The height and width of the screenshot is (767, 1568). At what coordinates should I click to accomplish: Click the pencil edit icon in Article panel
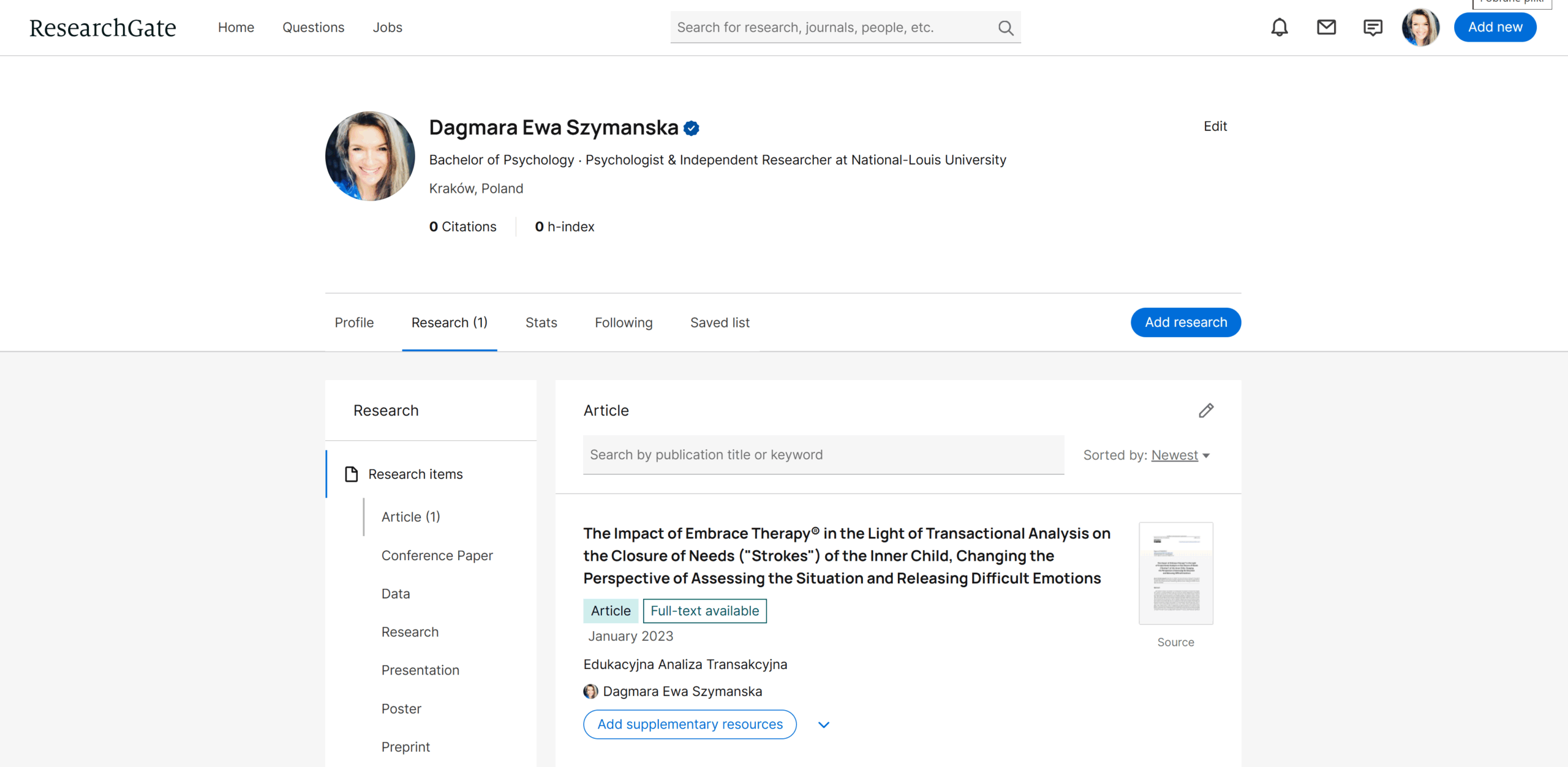pyautogui.click(x=1206, y=410)
